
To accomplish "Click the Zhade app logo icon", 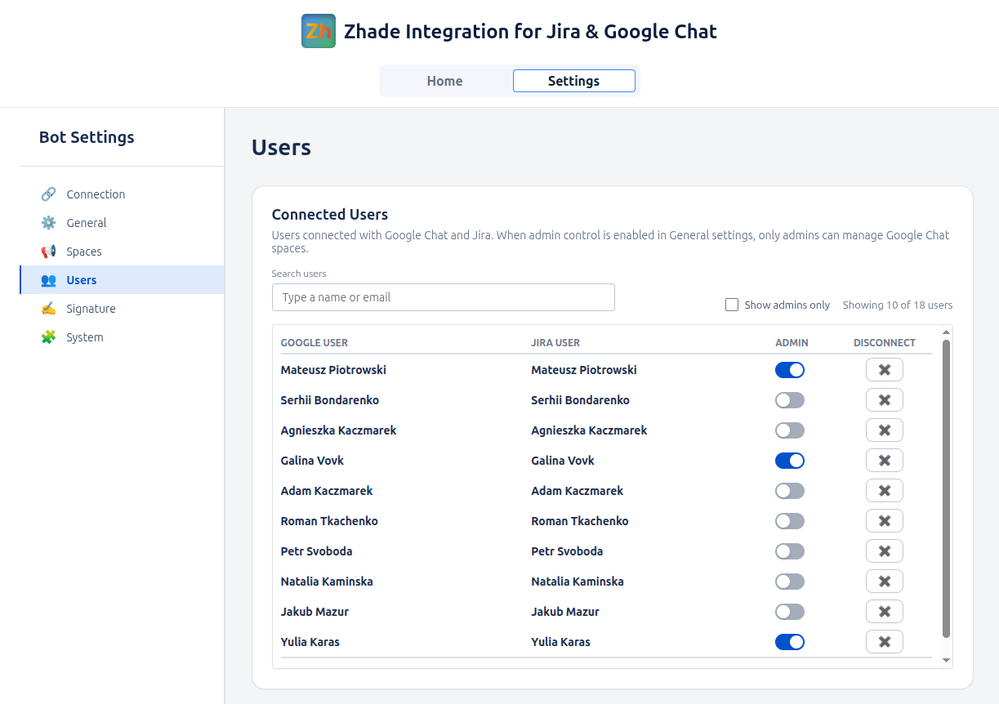I will (x=318, y=31).
